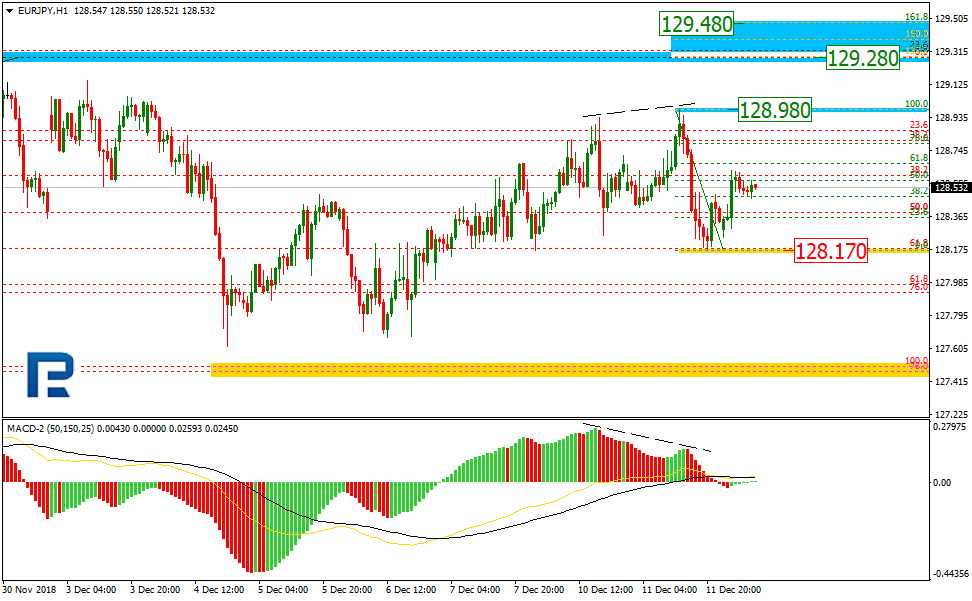Click the pink 100.0 Fibonacci label
The image size is (972, 601).
[917, 360]
